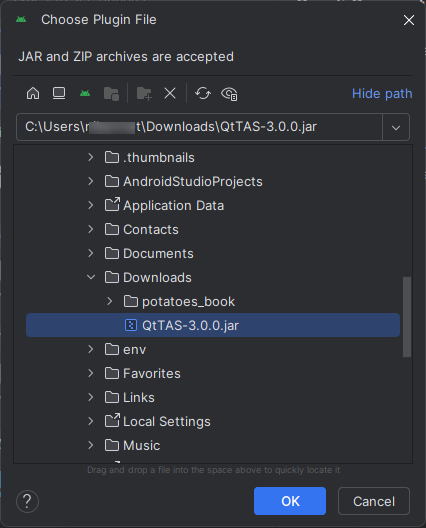Open the path history dropdown arrow
Screen dimensions: 426x528
pos(396,127)
